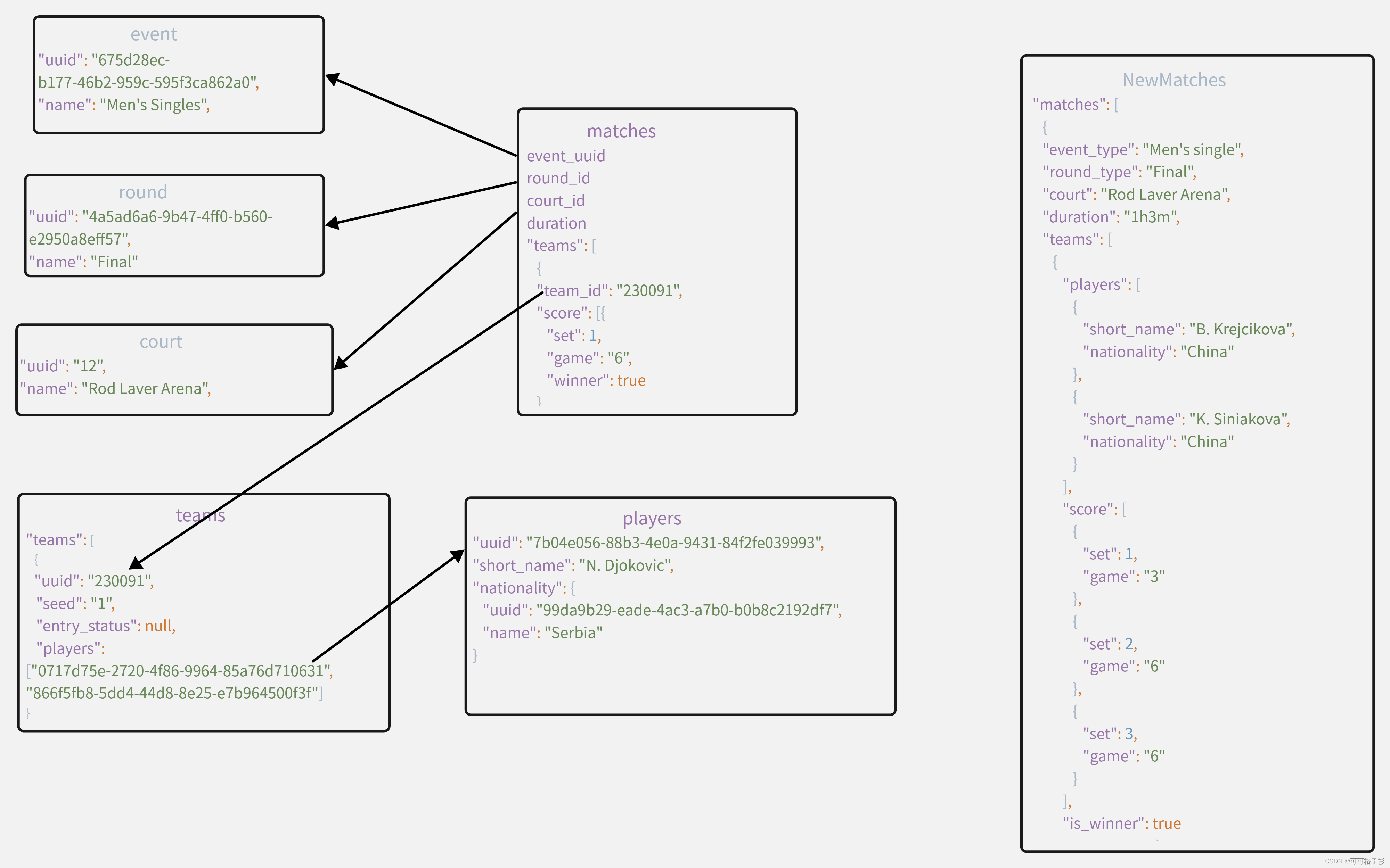The image size is (1390, 868).
Task: Click the 'players' box title
Action: [652, 519]
